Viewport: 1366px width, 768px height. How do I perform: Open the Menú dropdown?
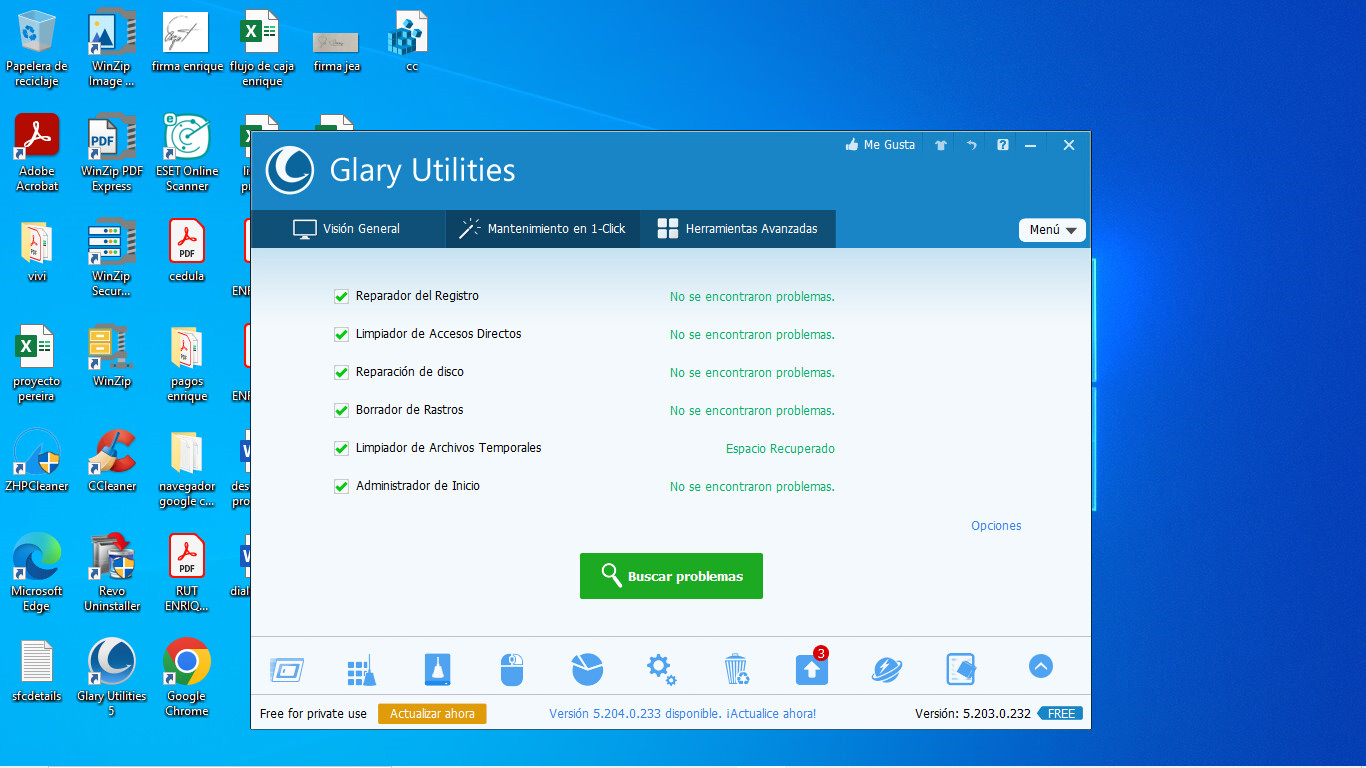pos(1052,230)
